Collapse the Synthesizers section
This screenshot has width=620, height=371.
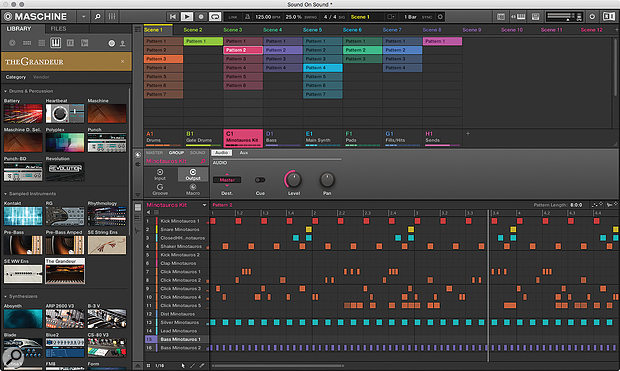(x=6, y=296)
